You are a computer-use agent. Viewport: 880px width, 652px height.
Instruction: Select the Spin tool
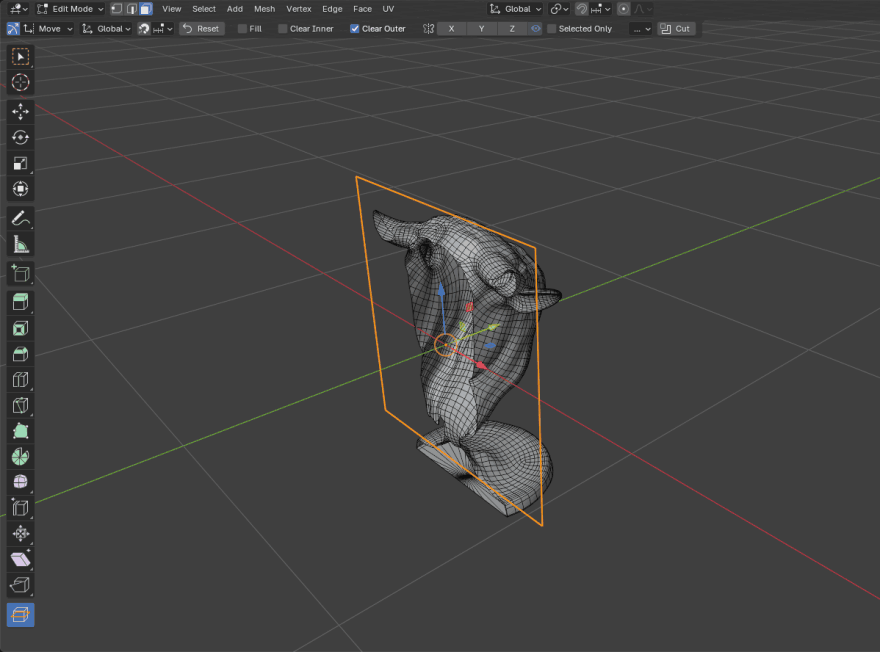(x=20, y=457)
